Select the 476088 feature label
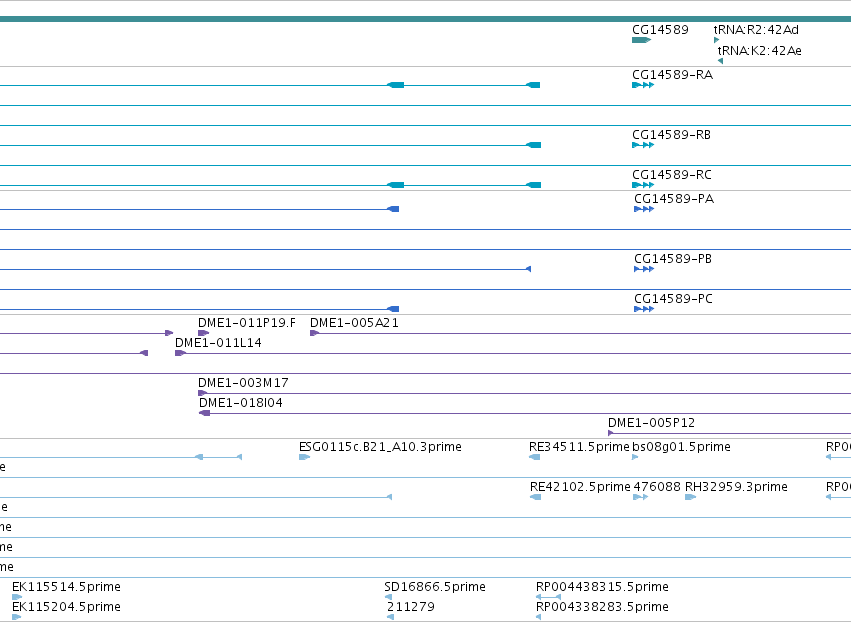851x622 pixels. 657,487
